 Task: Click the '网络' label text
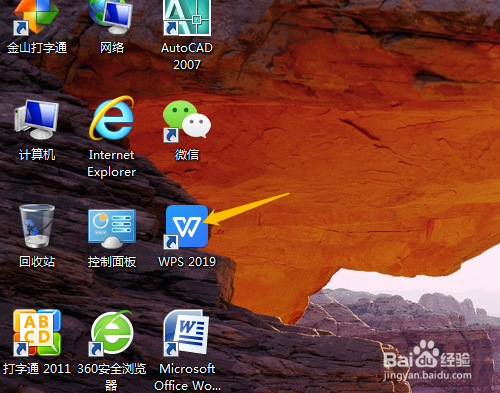pos(112,48)
